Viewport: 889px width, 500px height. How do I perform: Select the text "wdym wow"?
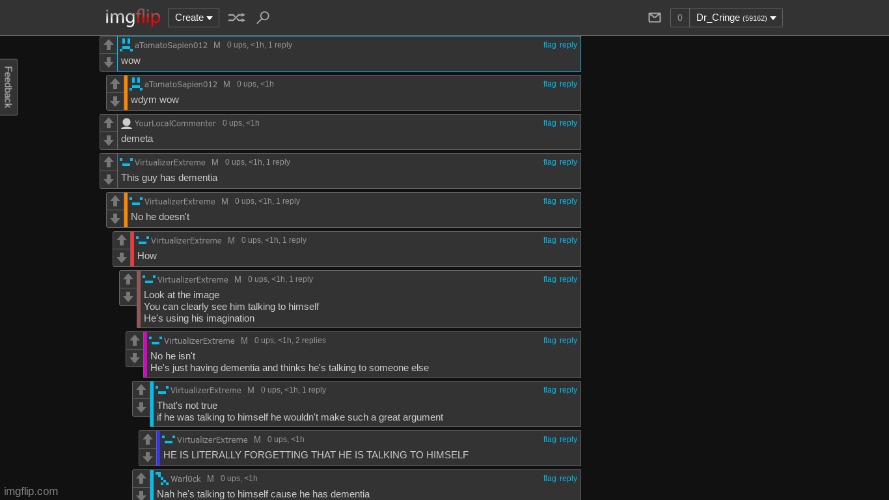tap(155, 100)
